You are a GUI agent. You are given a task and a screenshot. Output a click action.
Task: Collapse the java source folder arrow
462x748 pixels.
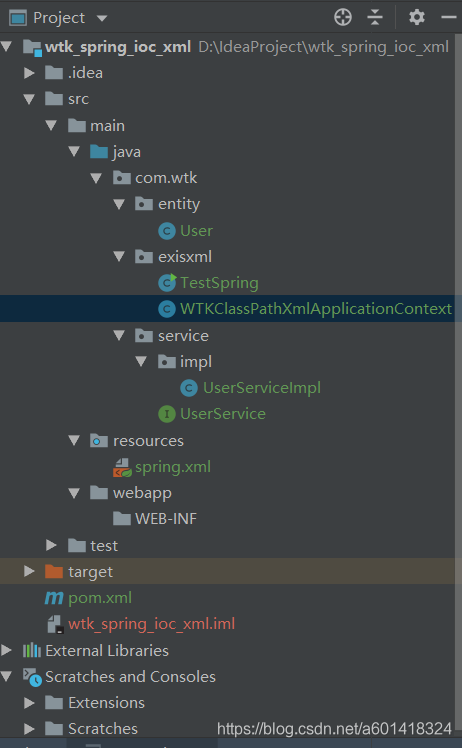(74, 152)
